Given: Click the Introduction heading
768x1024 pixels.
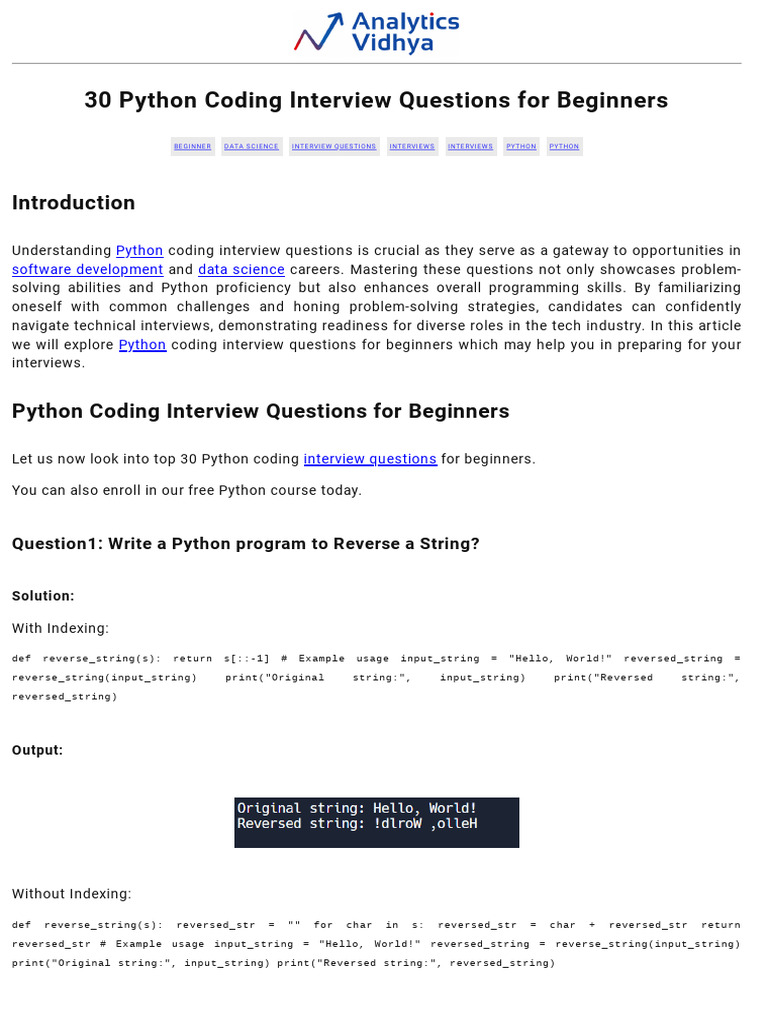Looking at the screenshot, I should pos(73,203).
